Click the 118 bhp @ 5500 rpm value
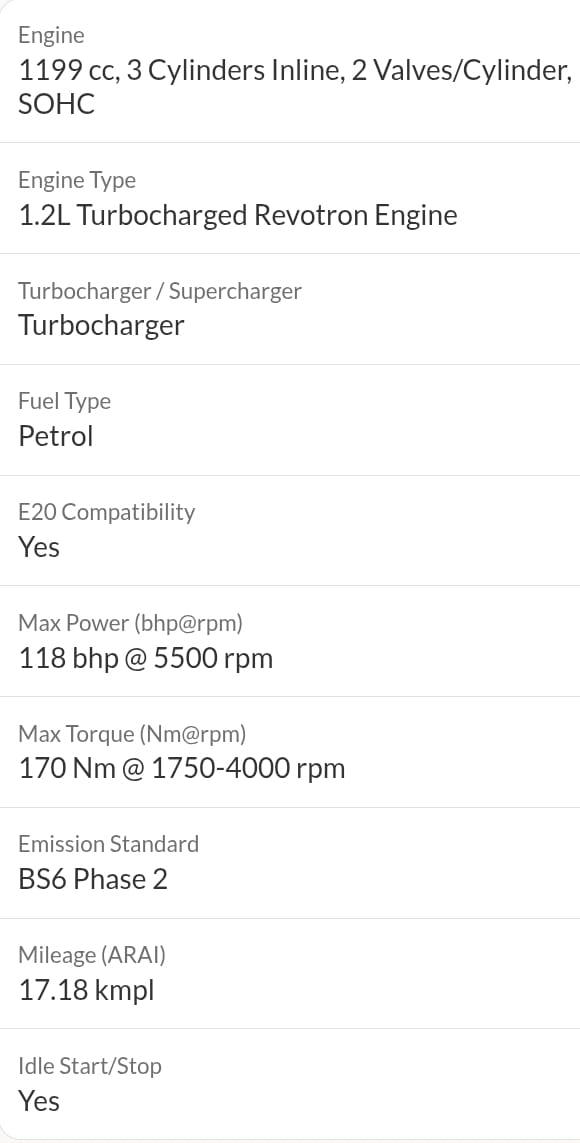Screen dimensions: 580x1143 click(x=146, y=658)
